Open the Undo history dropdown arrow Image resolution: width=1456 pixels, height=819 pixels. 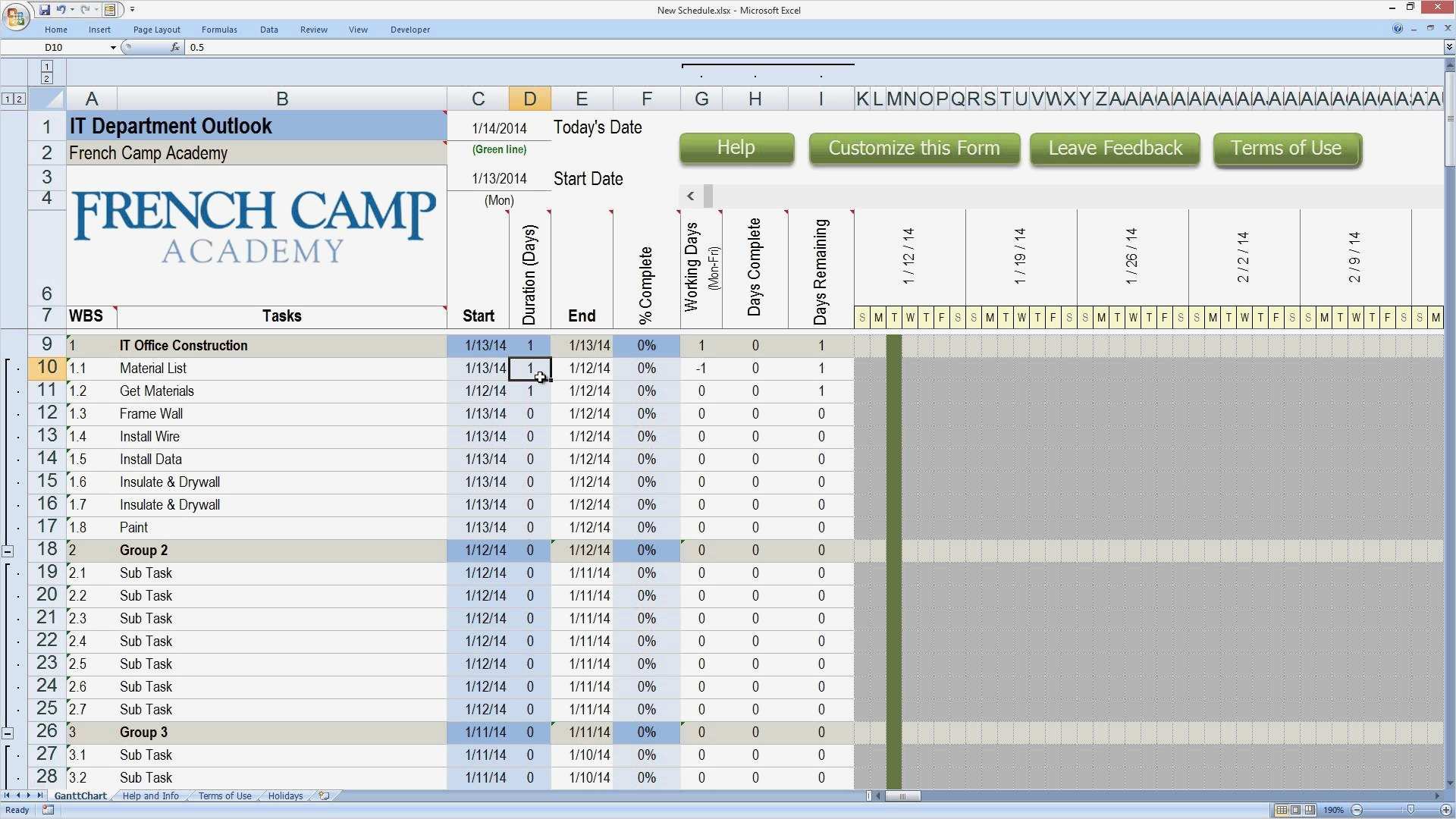(71, 10)
